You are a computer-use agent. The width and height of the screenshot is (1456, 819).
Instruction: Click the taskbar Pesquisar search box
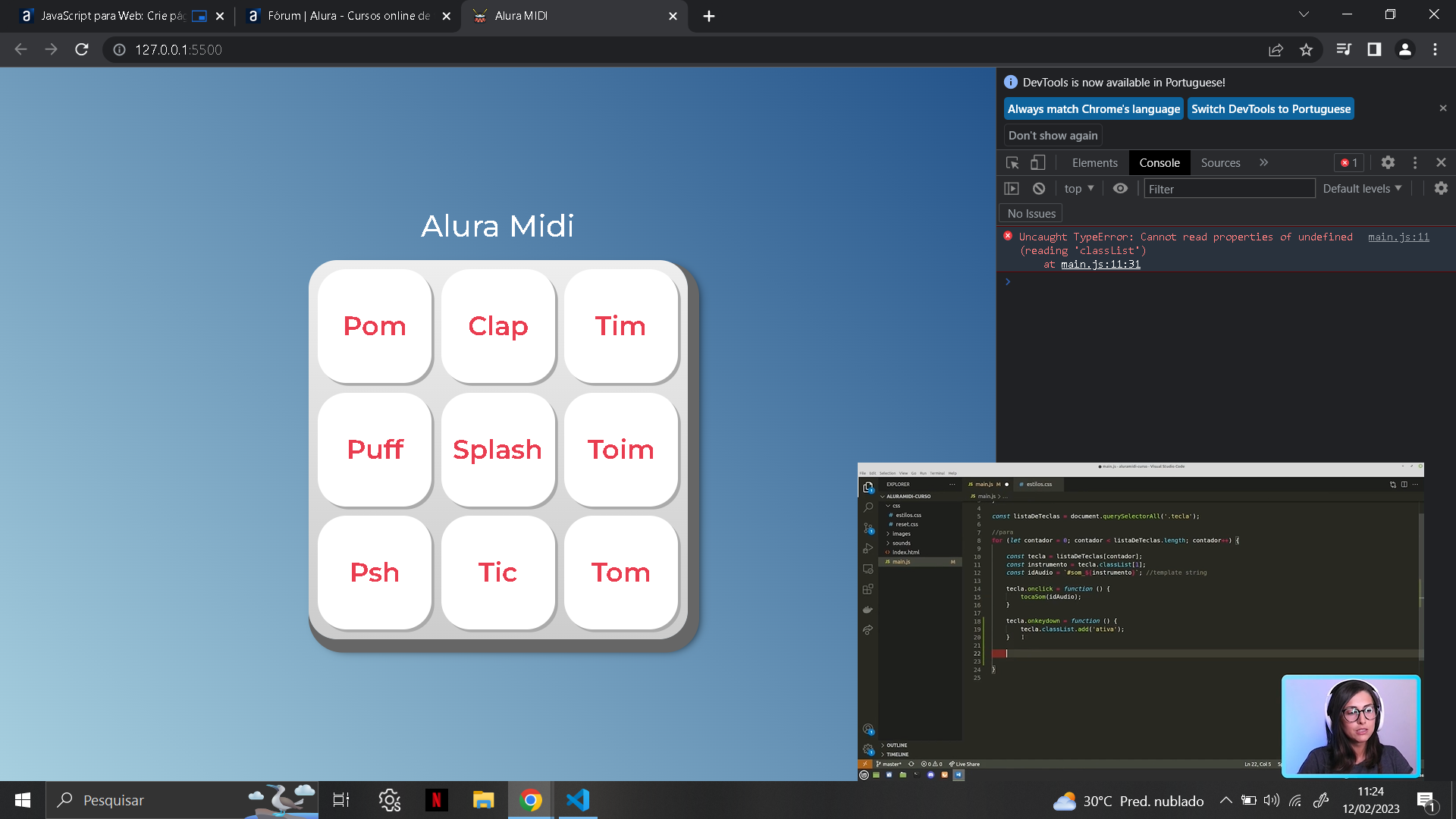(x=182, y=800)
